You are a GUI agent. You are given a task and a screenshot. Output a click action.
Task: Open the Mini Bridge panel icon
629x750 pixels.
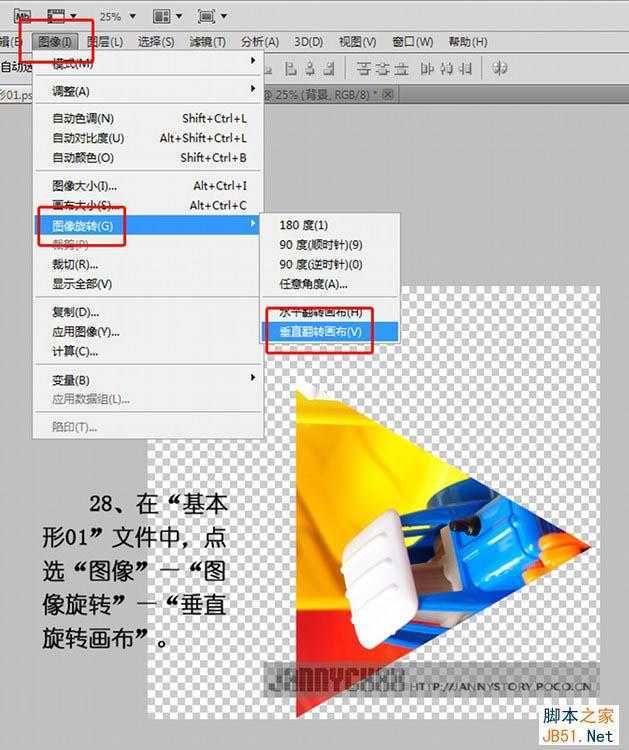22,17
